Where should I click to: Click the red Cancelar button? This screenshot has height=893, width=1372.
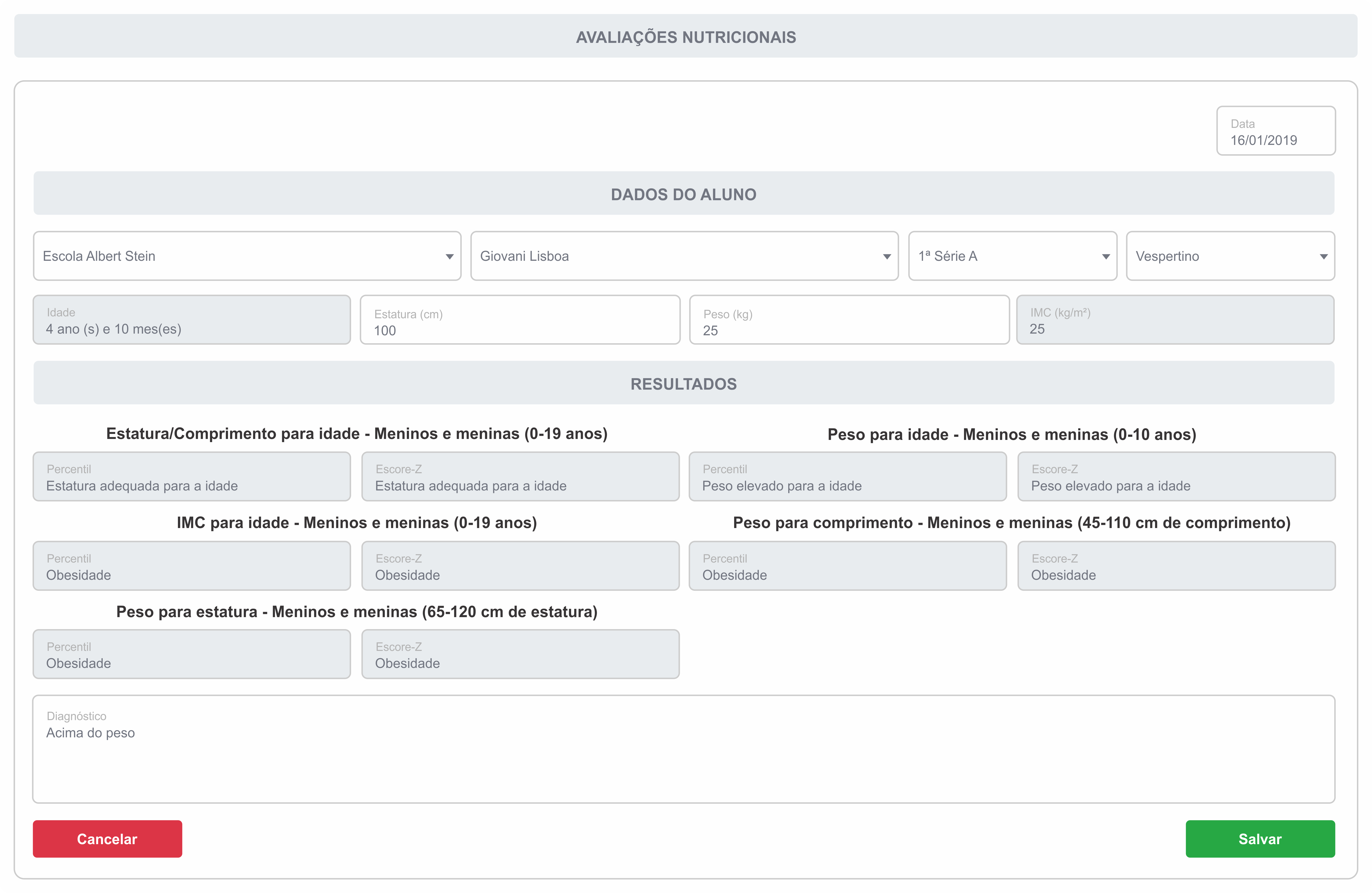coord(107,839)
